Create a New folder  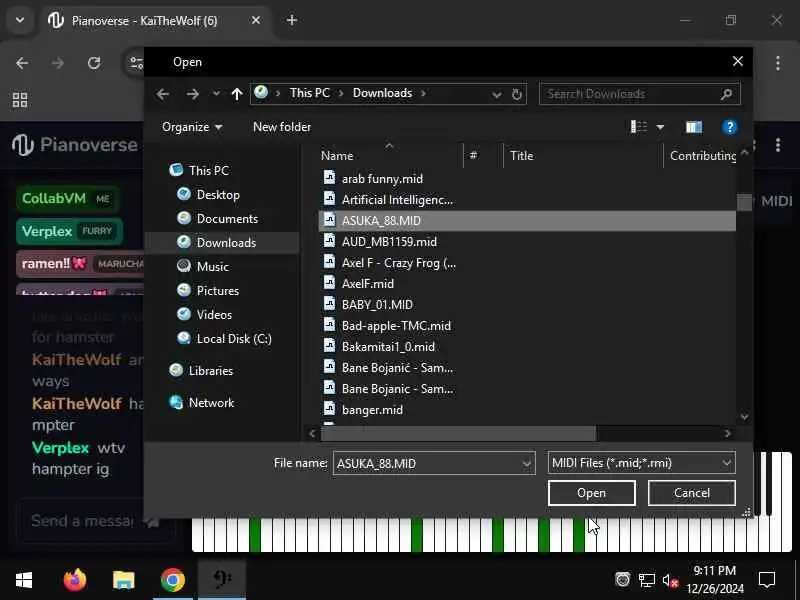coord(282,127)
